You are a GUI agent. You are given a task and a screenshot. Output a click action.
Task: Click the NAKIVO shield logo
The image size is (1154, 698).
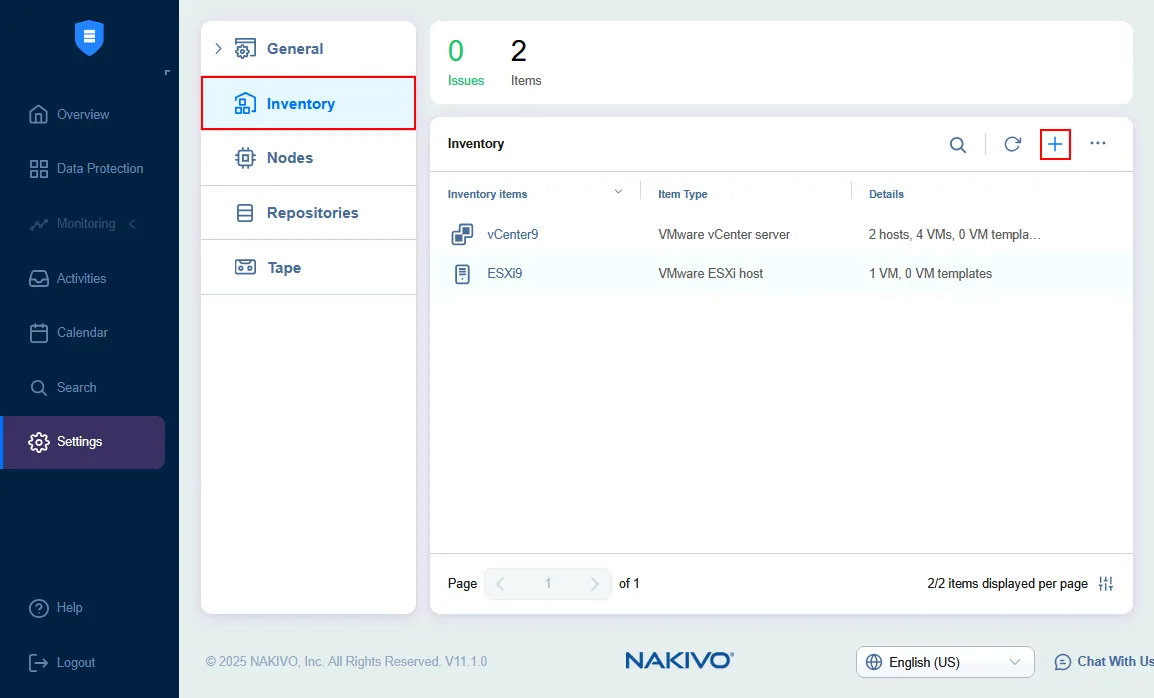click(x=89, y=38)
